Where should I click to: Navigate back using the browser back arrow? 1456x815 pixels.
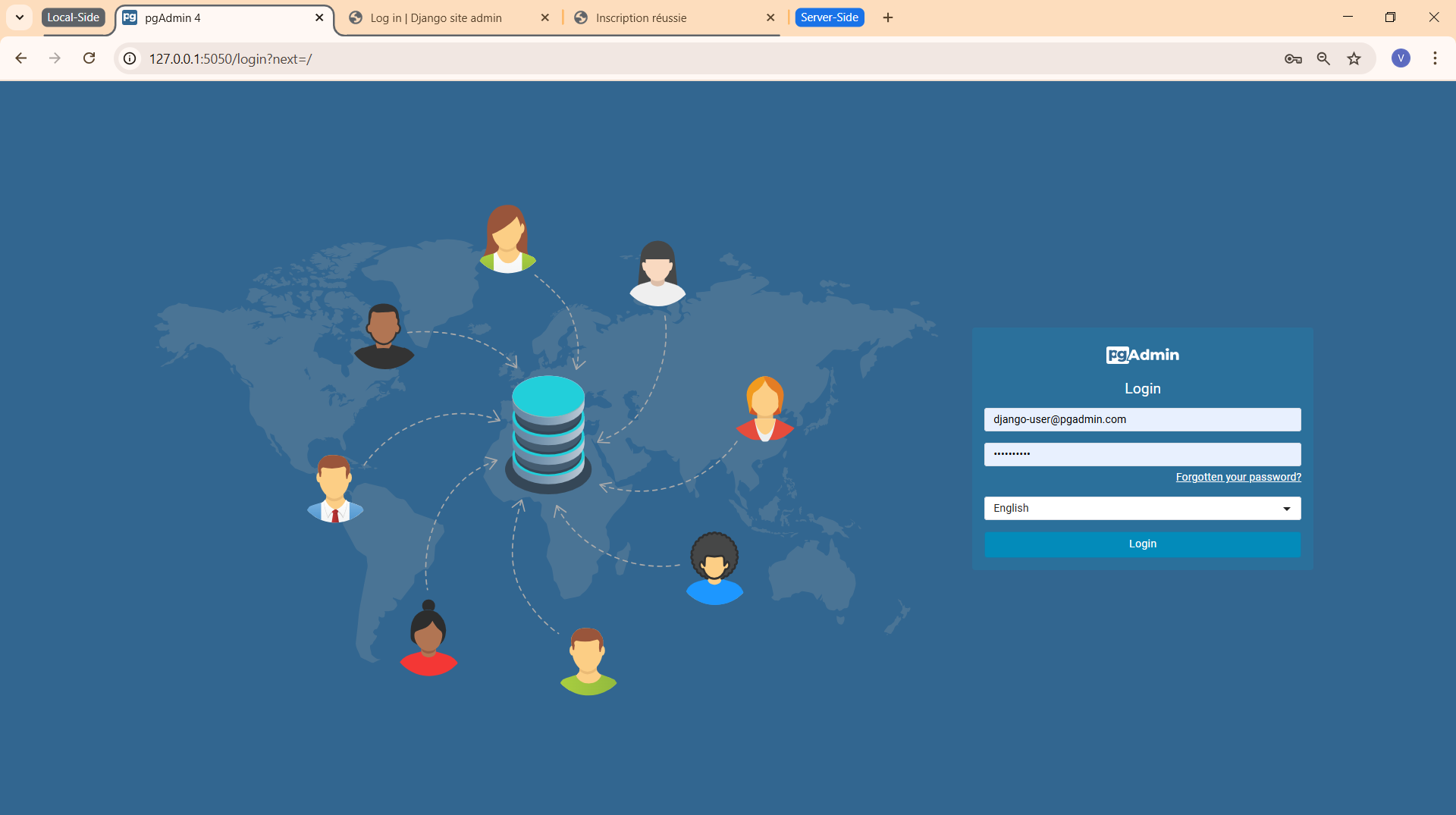pos(20,58)
